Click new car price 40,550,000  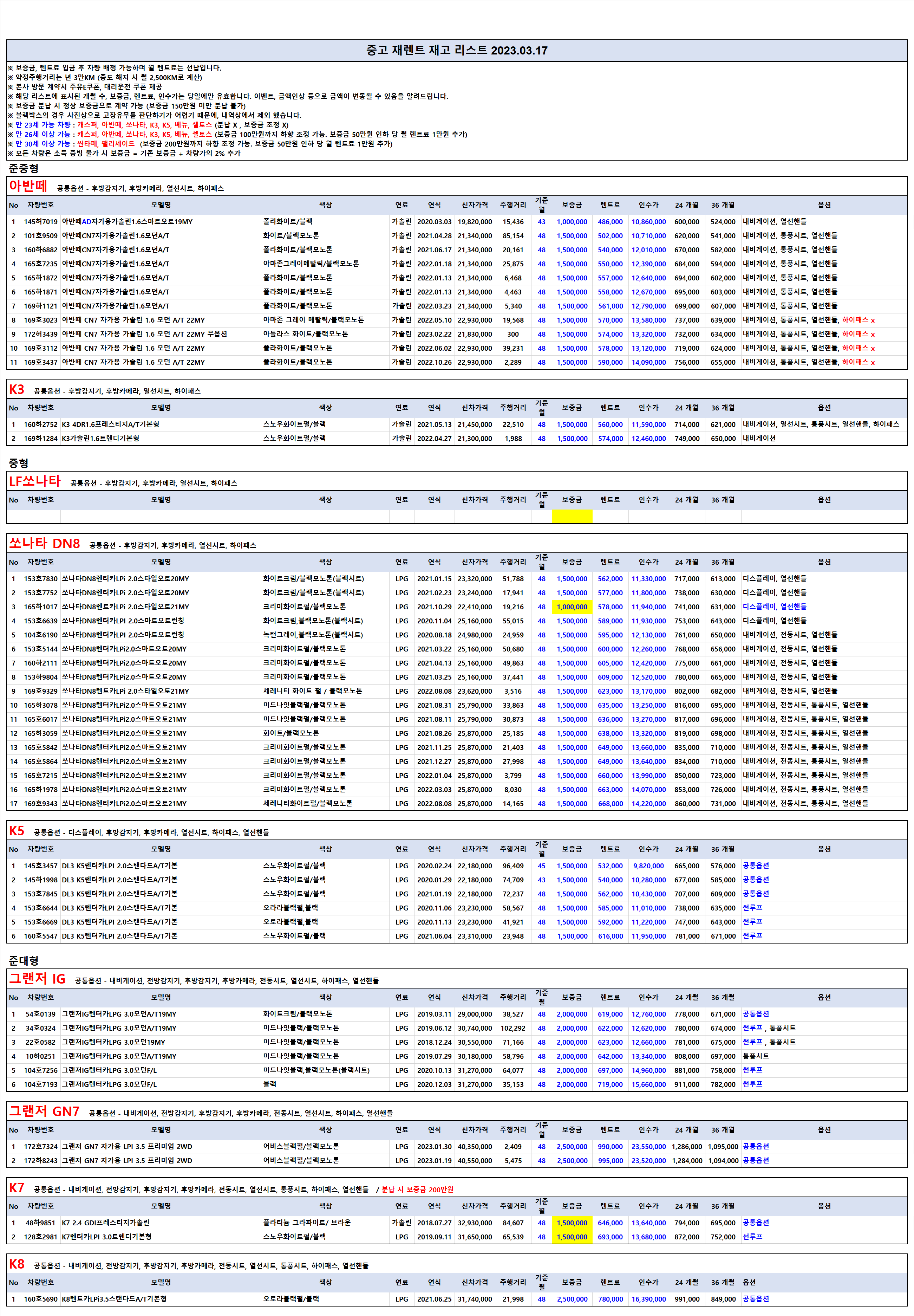pos(475,1160)
